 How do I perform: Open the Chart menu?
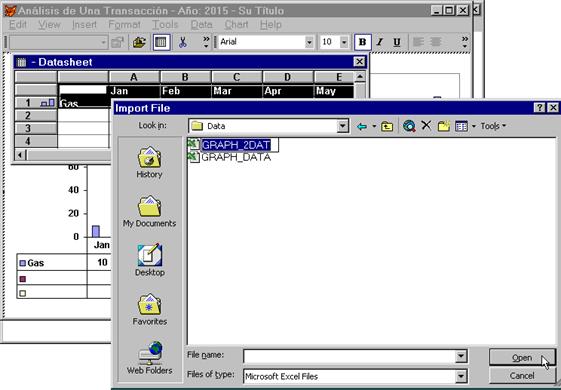(236, 25)
